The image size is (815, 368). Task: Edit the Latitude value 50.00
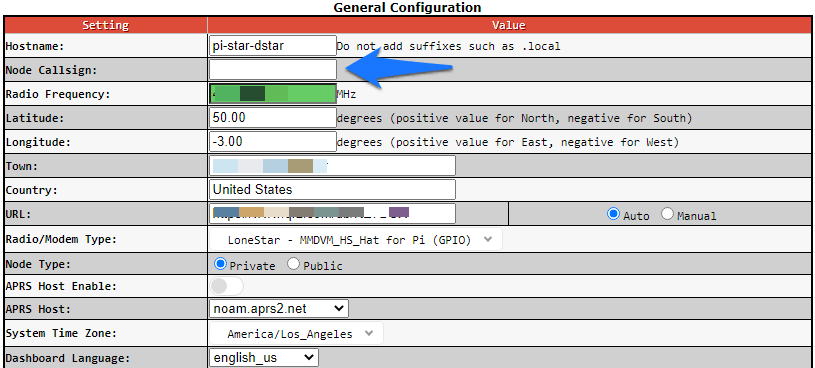point(272,117)
